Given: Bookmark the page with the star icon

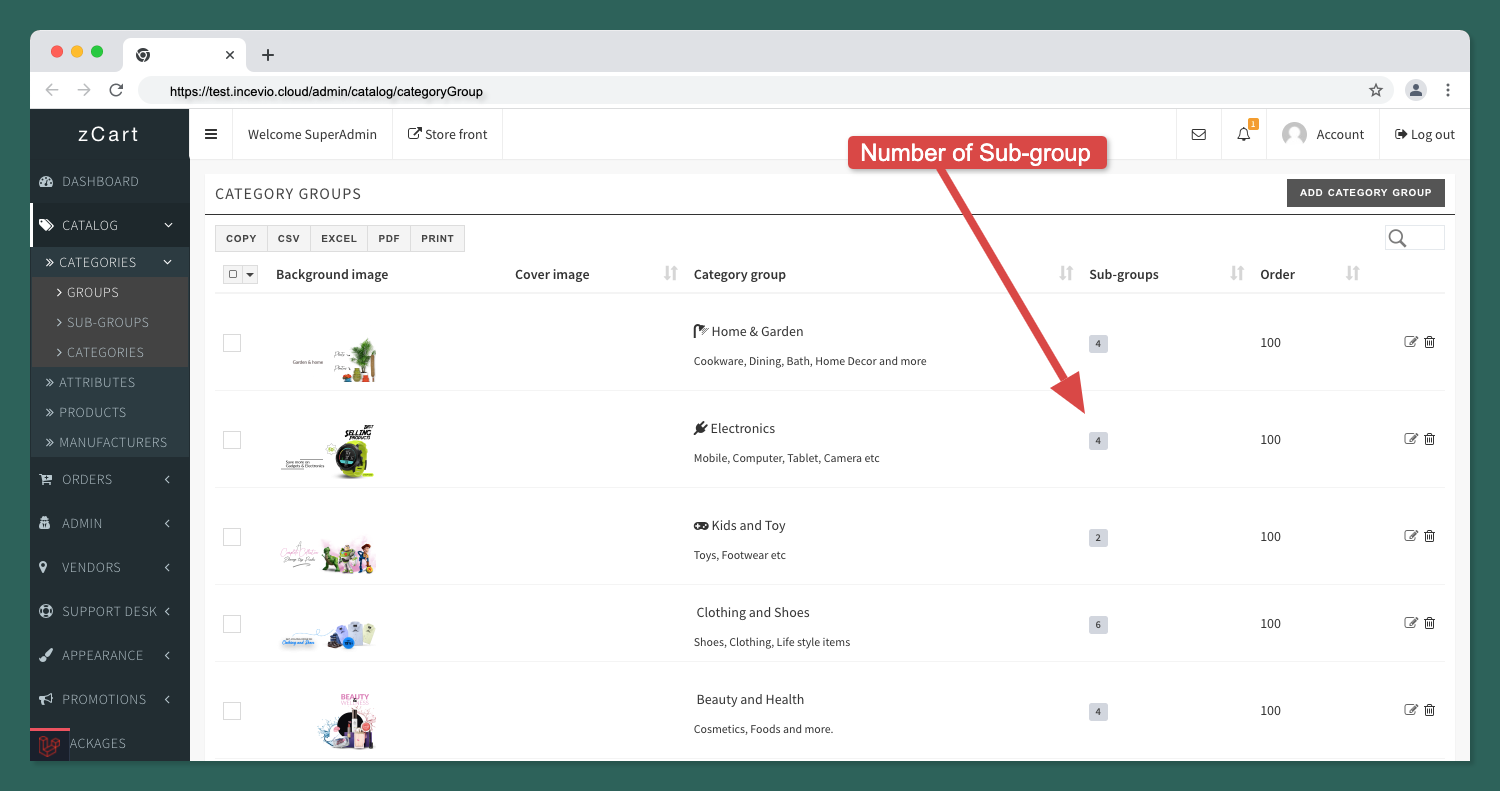Looking at the screenshot, I should click(1376, 90).
